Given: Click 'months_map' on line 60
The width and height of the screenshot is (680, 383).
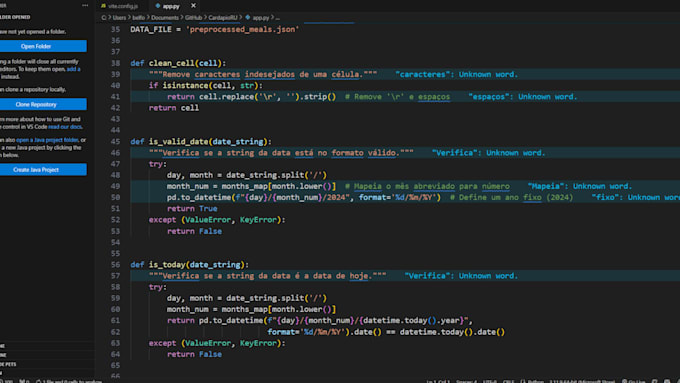Looking at the screenshot, I should [x=245, y=309].
